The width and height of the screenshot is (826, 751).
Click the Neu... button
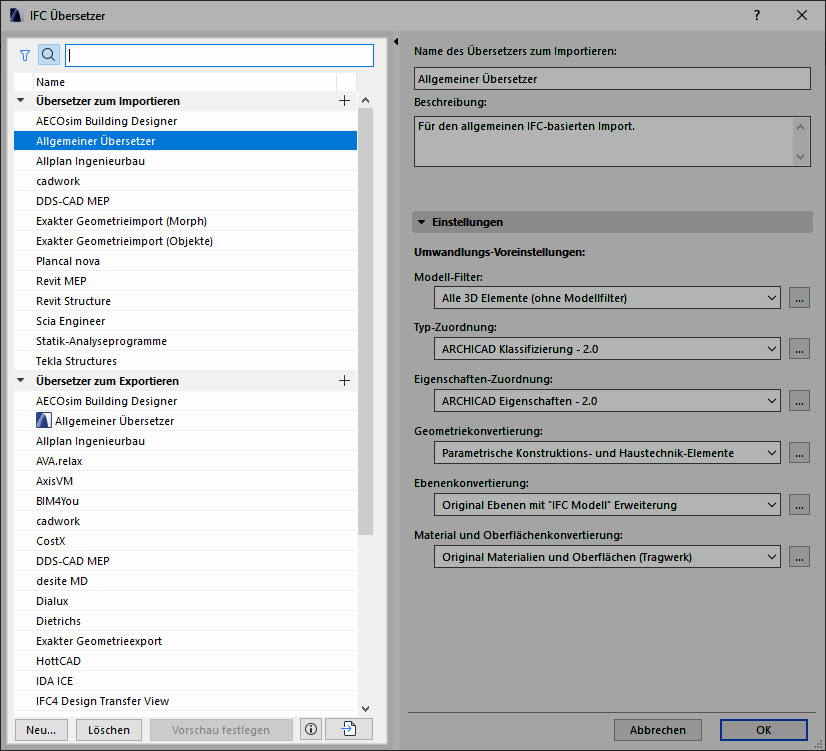(41, 730)
